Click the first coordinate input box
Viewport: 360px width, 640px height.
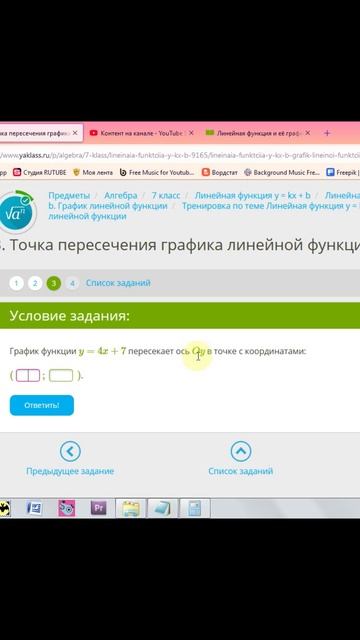point(28,375)
